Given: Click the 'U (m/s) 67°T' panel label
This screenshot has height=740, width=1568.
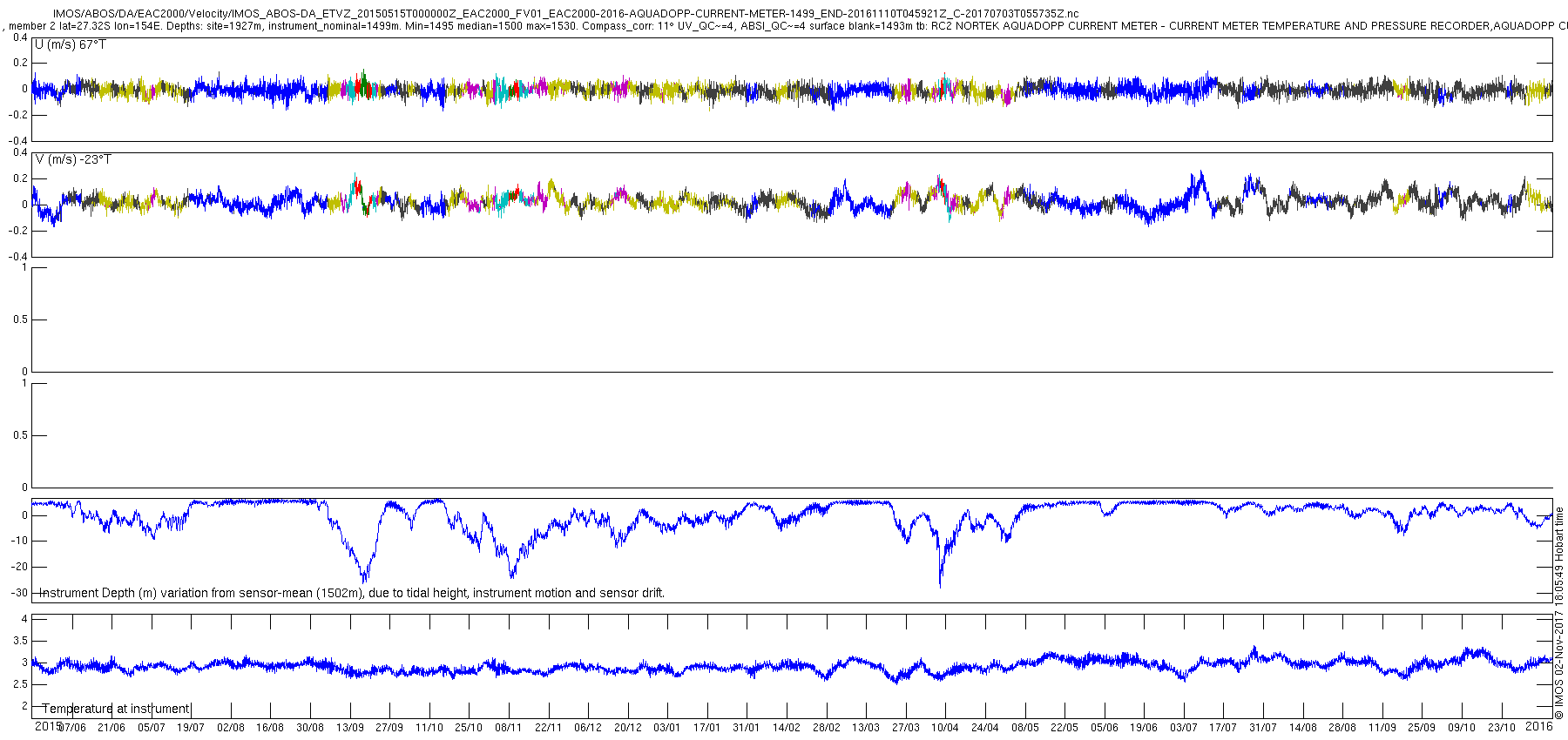Looking at the screenshot, I should pos(70,44).
